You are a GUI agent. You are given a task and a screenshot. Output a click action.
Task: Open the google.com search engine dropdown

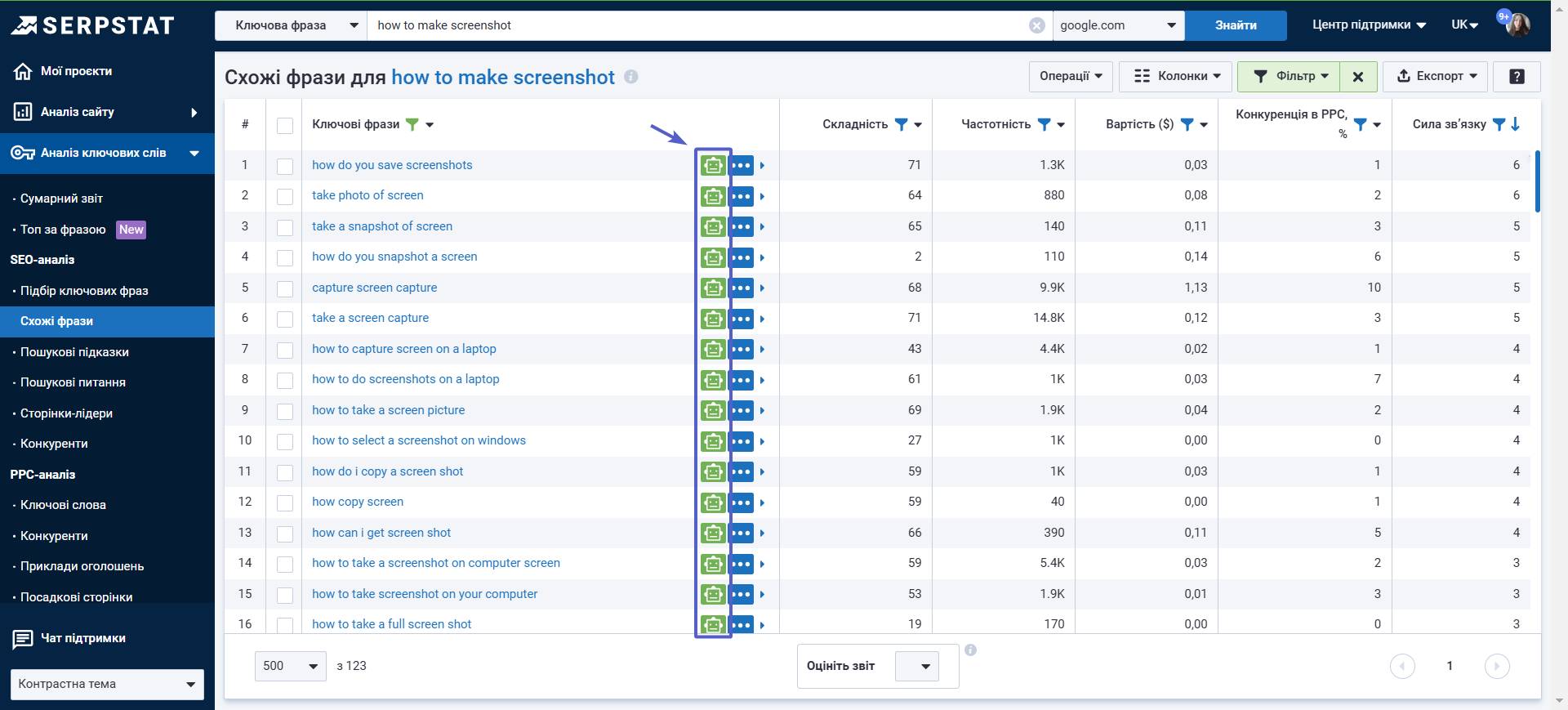(x=1117, y=25)
